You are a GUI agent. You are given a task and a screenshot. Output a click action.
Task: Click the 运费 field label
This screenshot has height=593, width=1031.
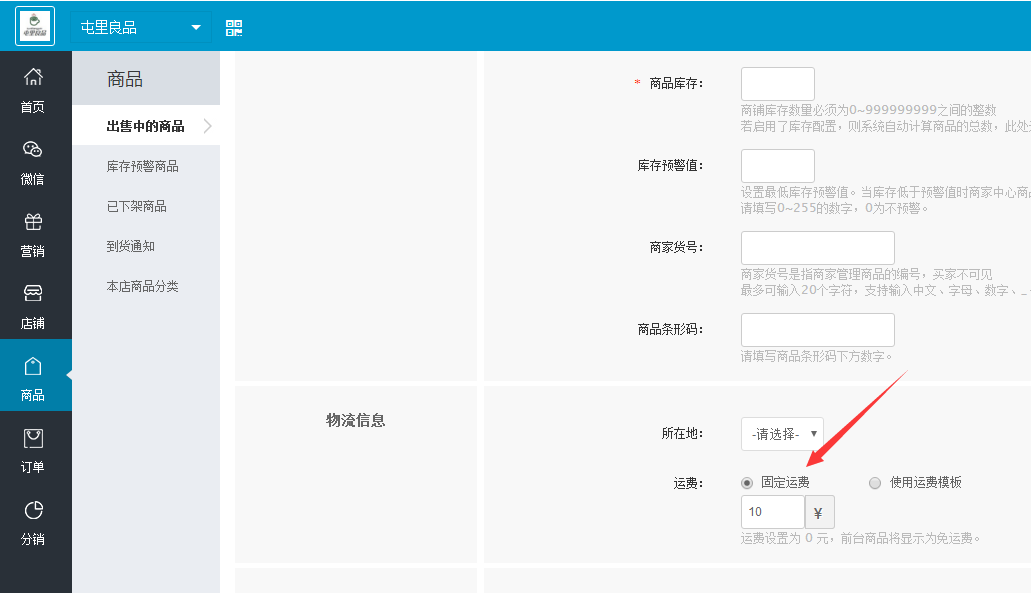click(688, 483)
